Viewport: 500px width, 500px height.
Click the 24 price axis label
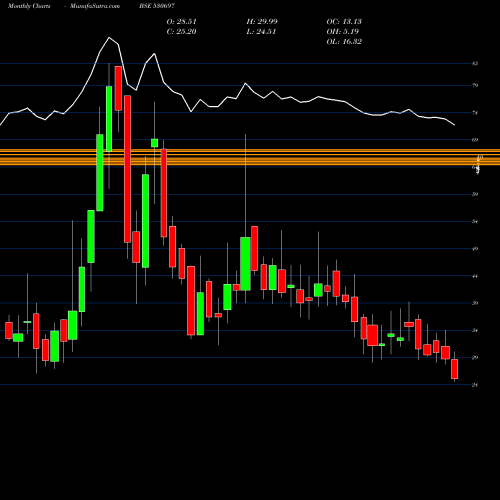coord(475,385)
